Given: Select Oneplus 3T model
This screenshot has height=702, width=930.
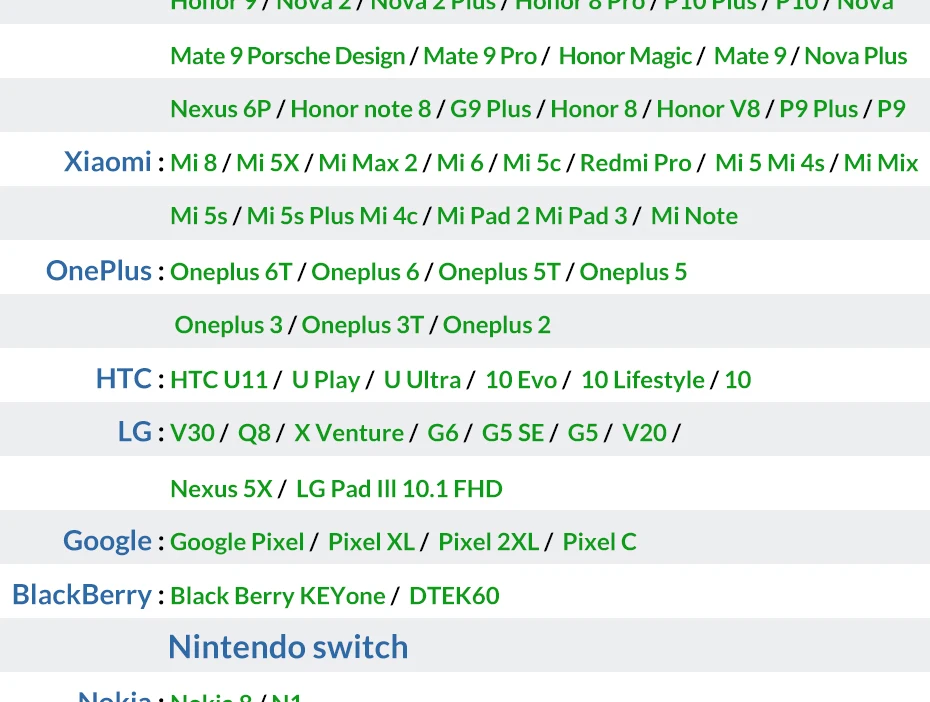Looking at the screenshot, I should pos(362,325).
